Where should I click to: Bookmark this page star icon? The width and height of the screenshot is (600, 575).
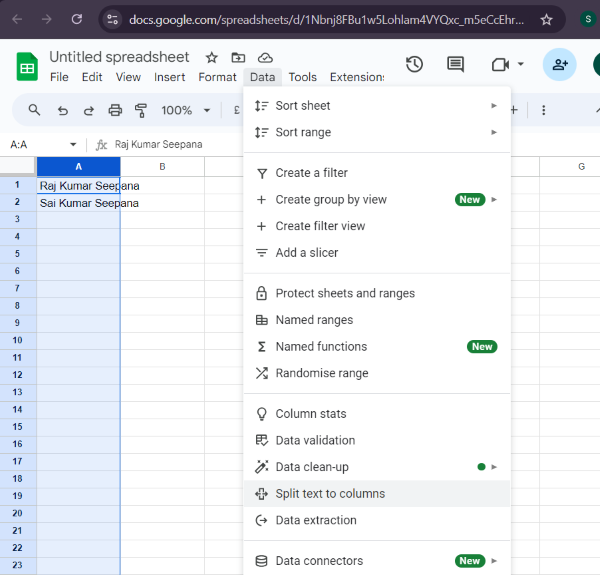tap(546, 19)
